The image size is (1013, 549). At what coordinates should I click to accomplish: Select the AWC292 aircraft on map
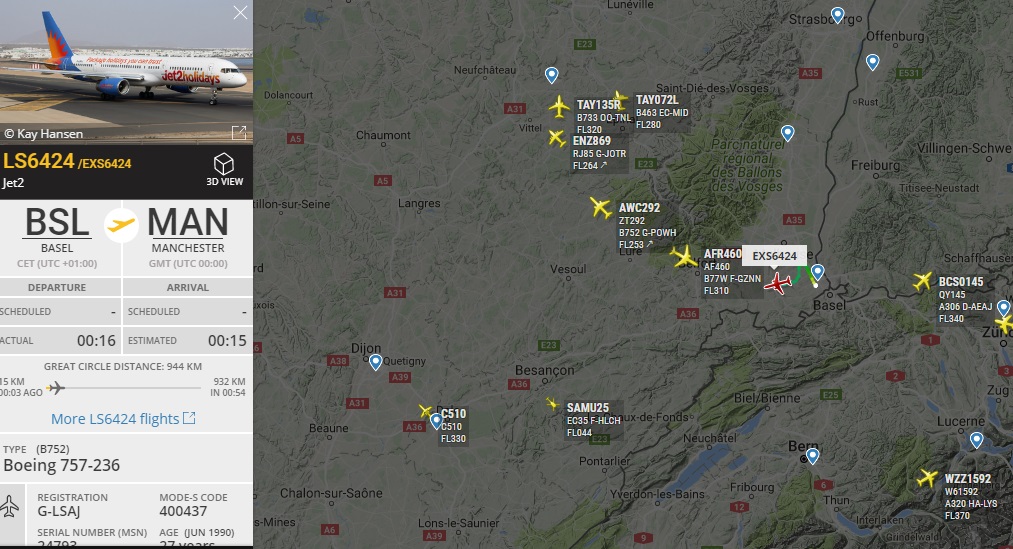point(601,207)
